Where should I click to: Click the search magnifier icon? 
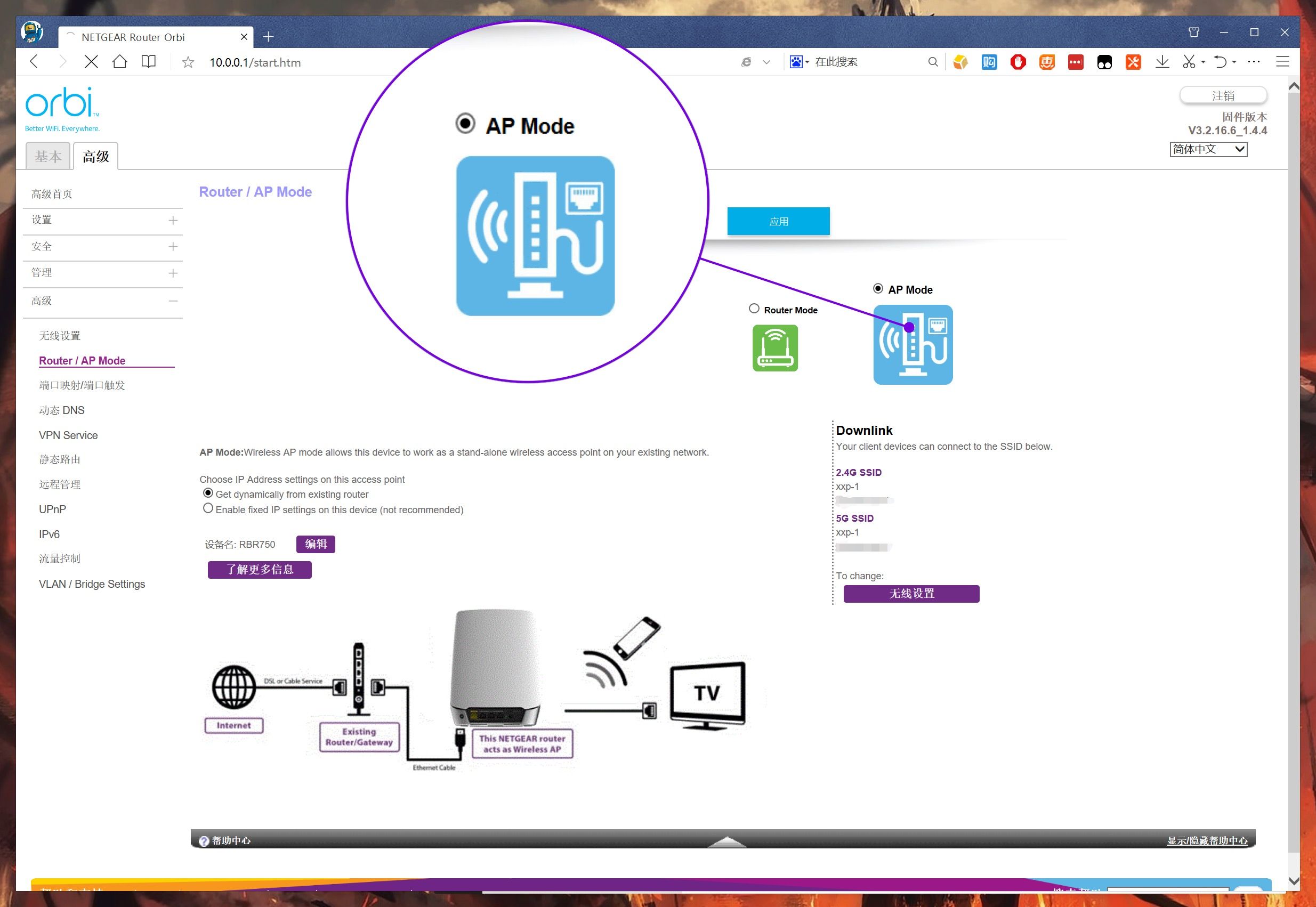[x=933, y=61]
